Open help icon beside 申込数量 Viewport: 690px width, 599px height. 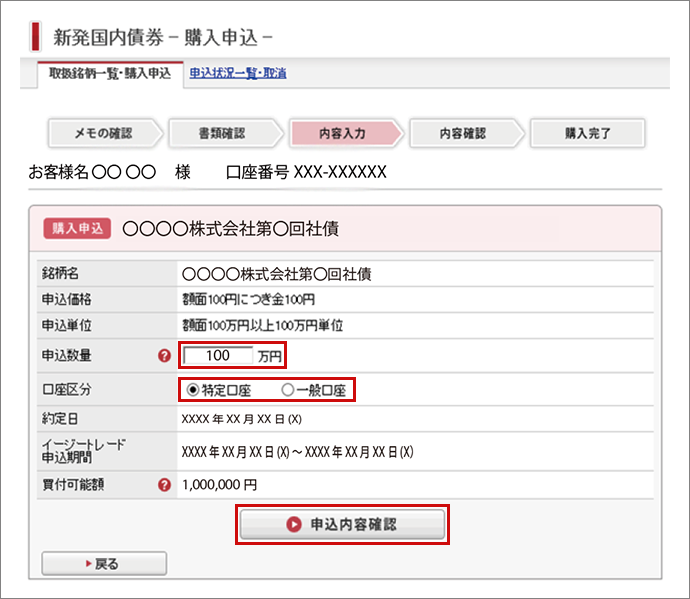[x=164, y=356]
